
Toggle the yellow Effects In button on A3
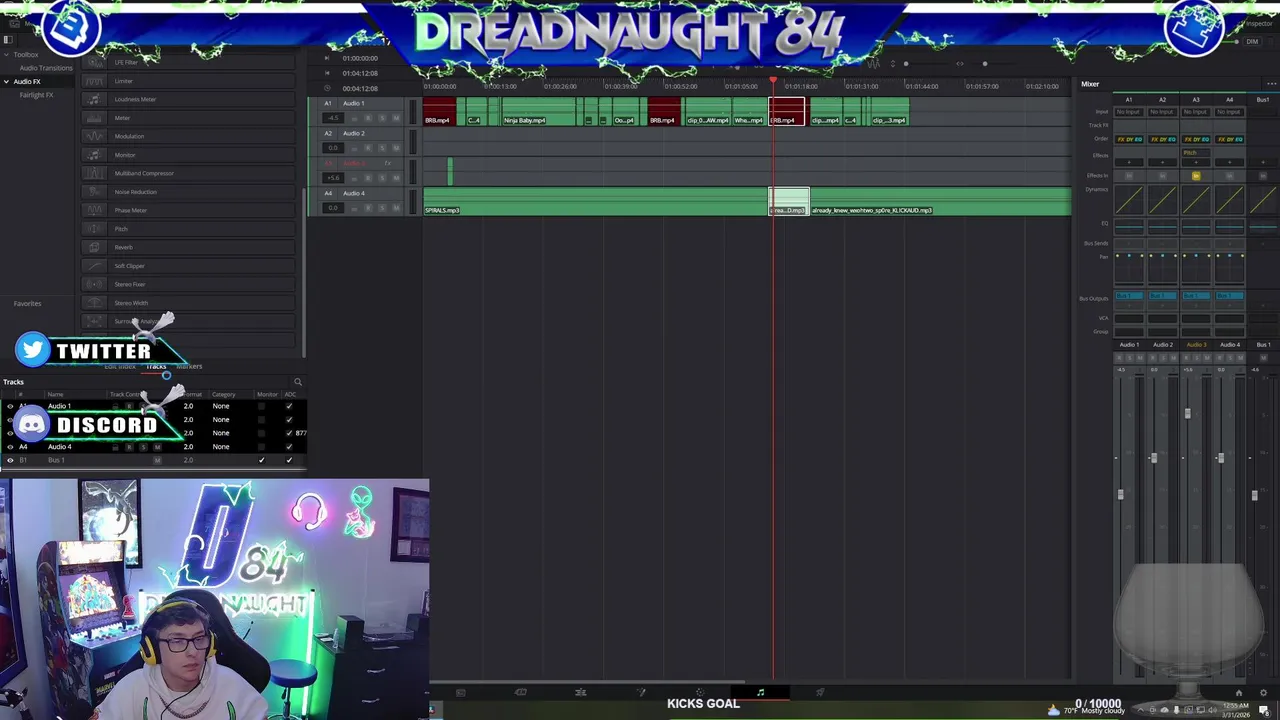(x=1196, y=176)
